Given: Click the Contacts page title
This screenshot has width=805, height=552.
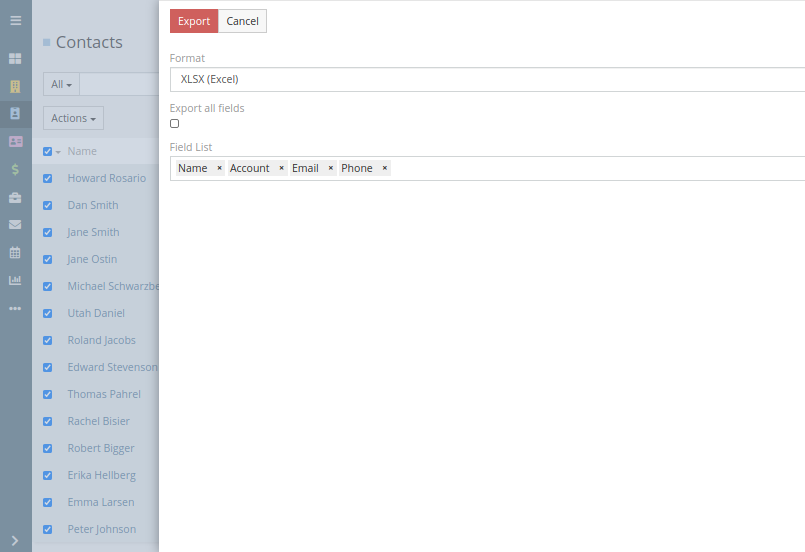Looking at the screenshot, I should point(89,42).
